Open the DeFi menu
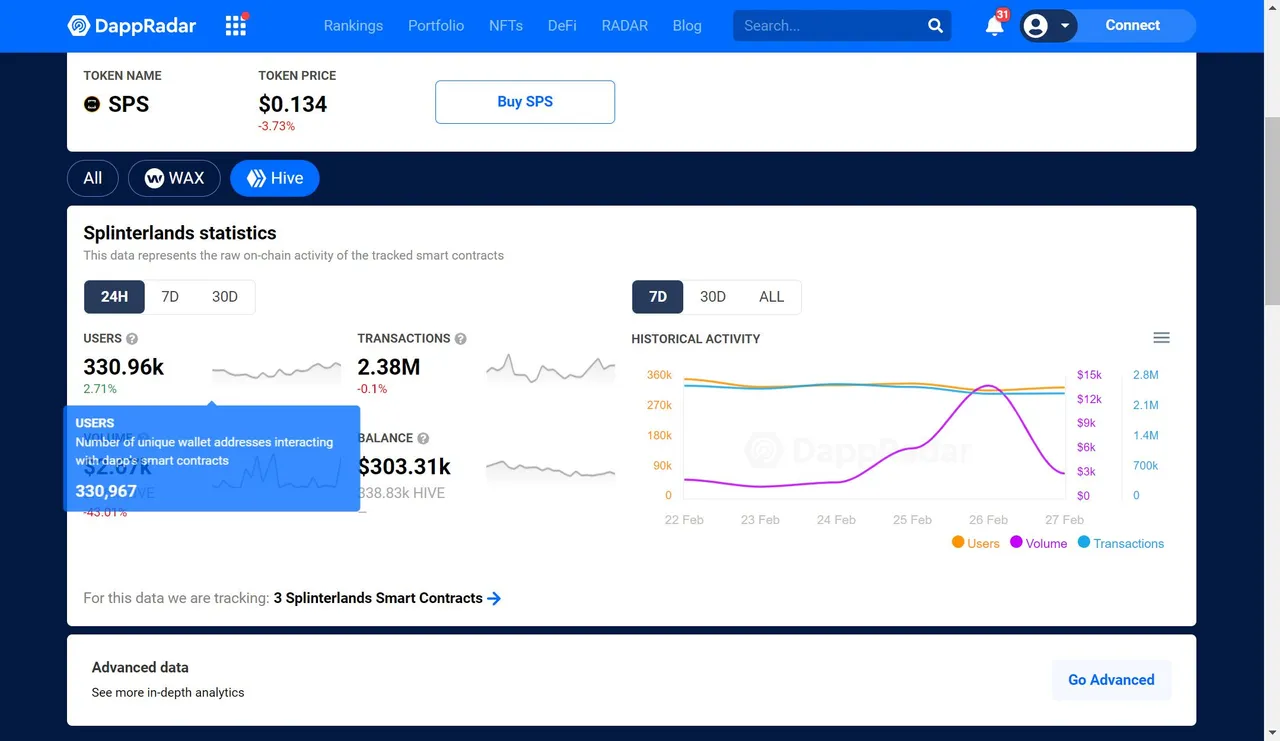Screen dimensions: 1280x741 coord(562,26)
